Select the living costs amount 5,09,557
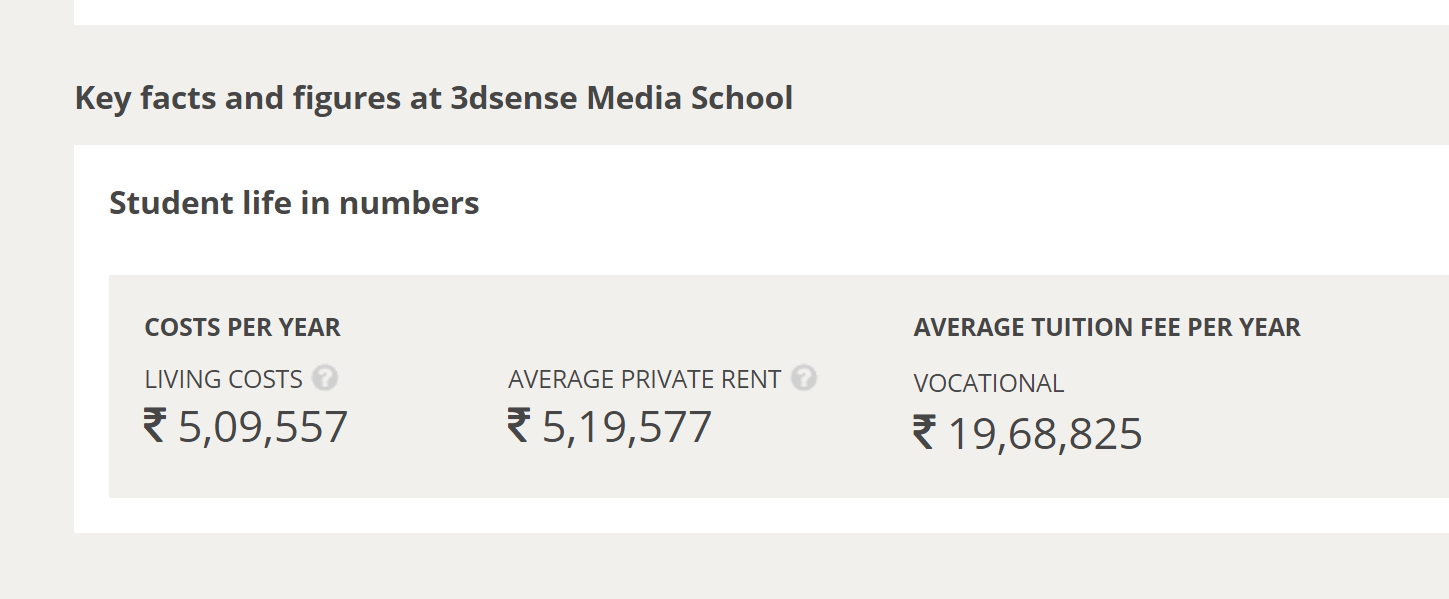The image size is (1449, 599). pyautogui.click(x=263, y=427)
